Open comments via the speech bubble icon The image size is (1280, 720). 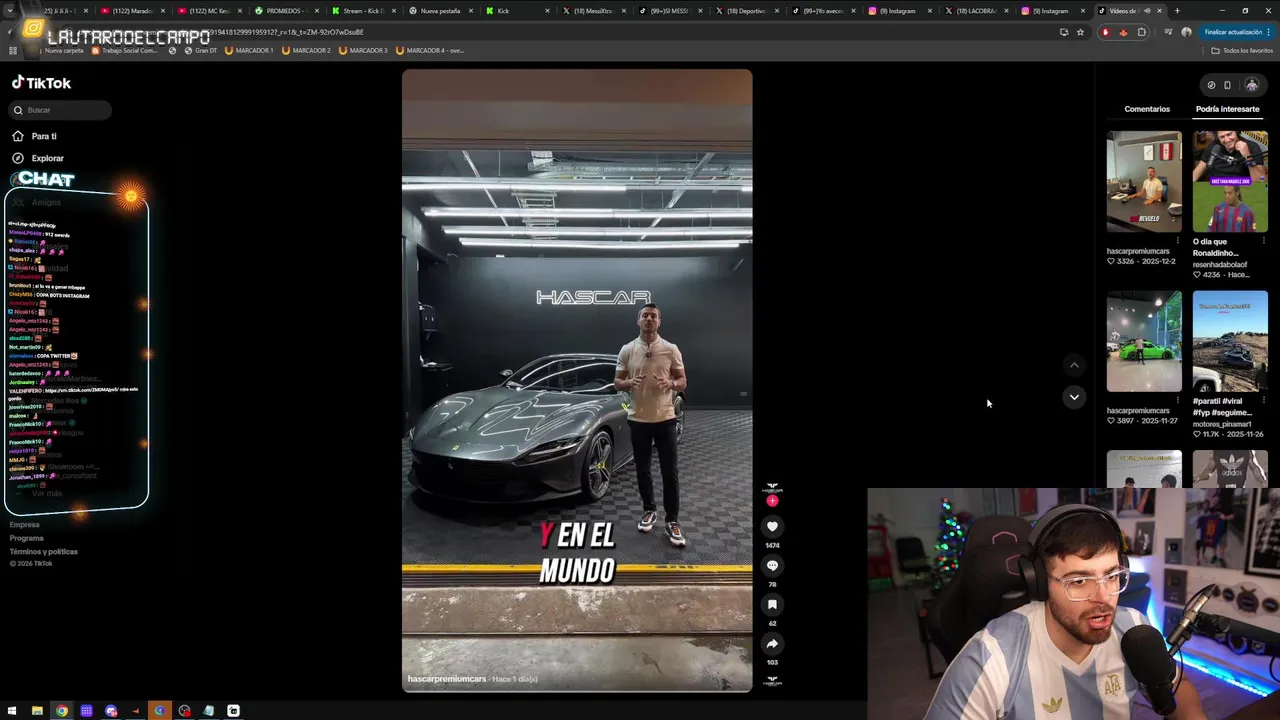pyautogui.click(x=772, y=565)
